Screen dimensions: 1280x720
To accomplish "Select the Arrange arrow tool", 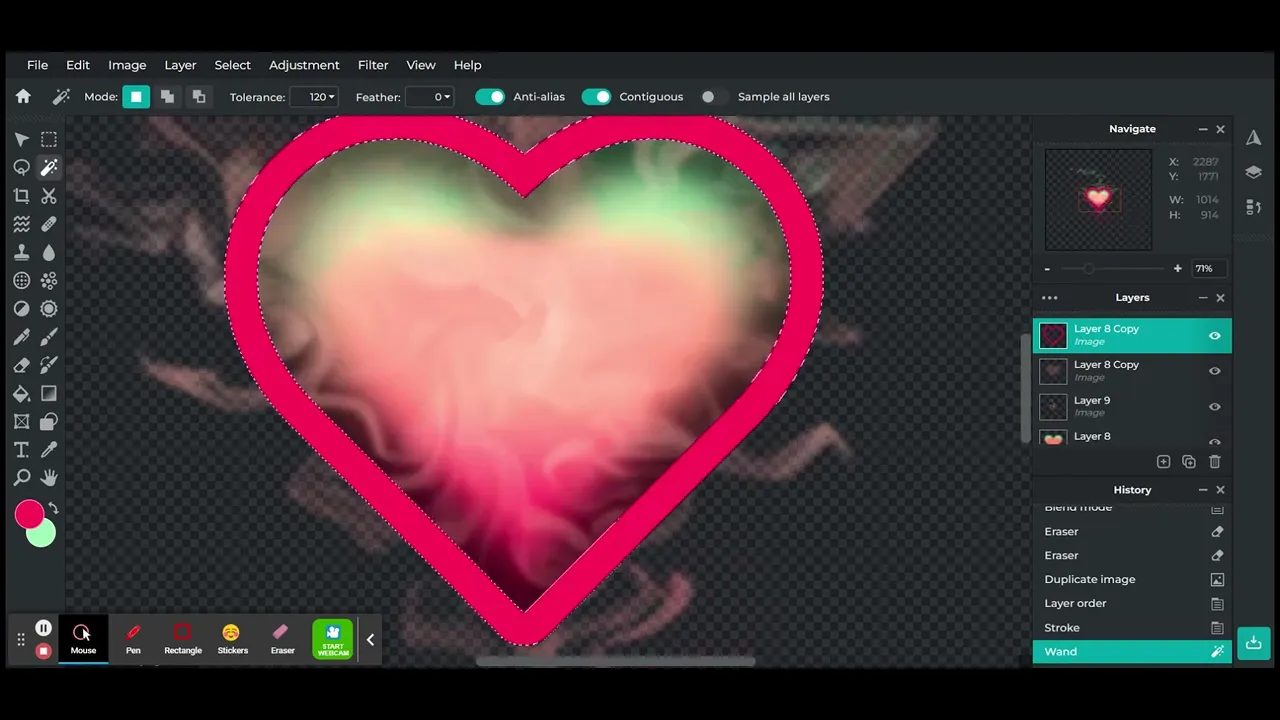I will click(21, 140).
